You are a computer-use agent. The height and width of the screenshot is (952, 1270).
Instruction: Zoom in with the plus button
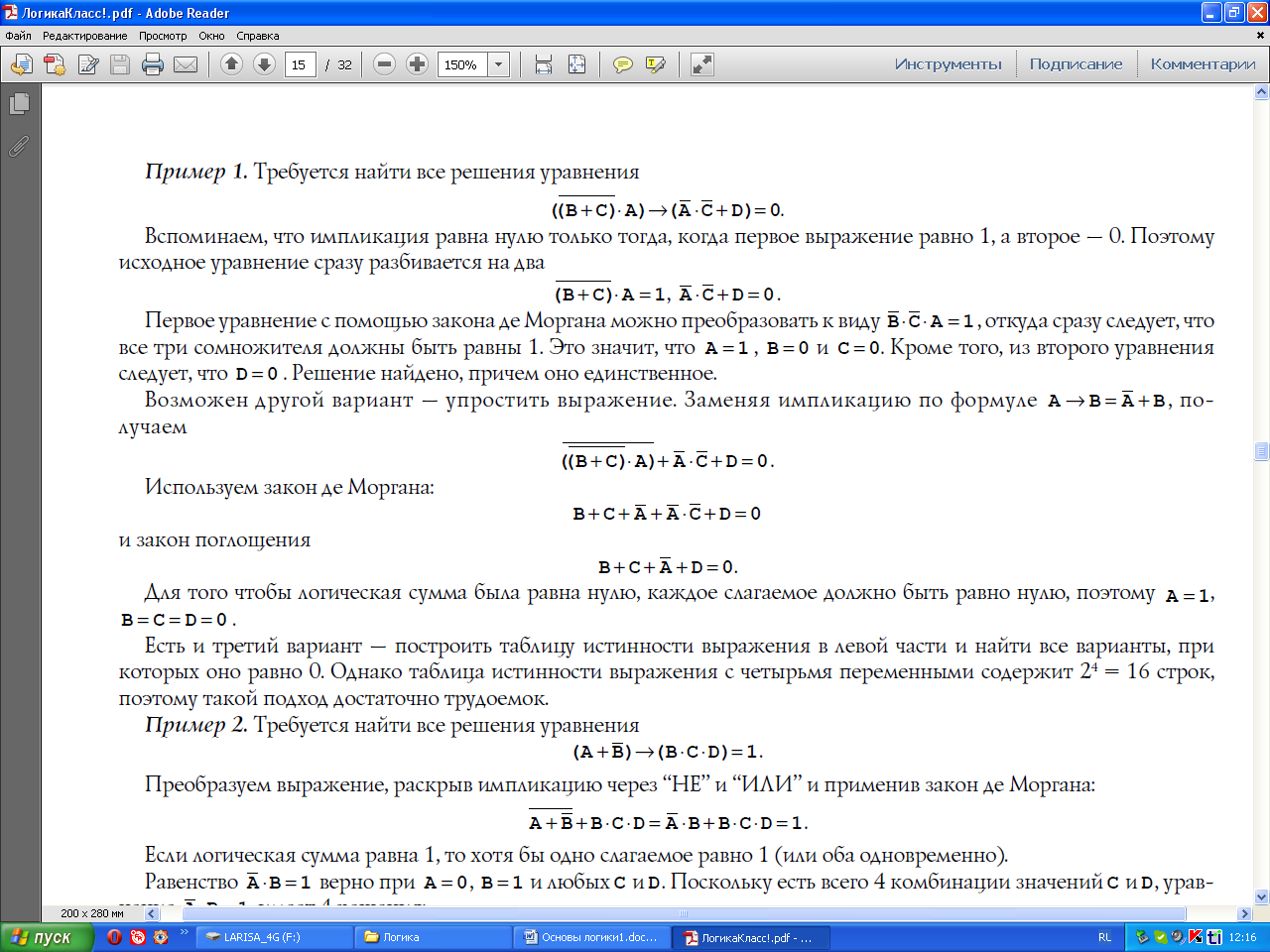click(x=418, y=64)
